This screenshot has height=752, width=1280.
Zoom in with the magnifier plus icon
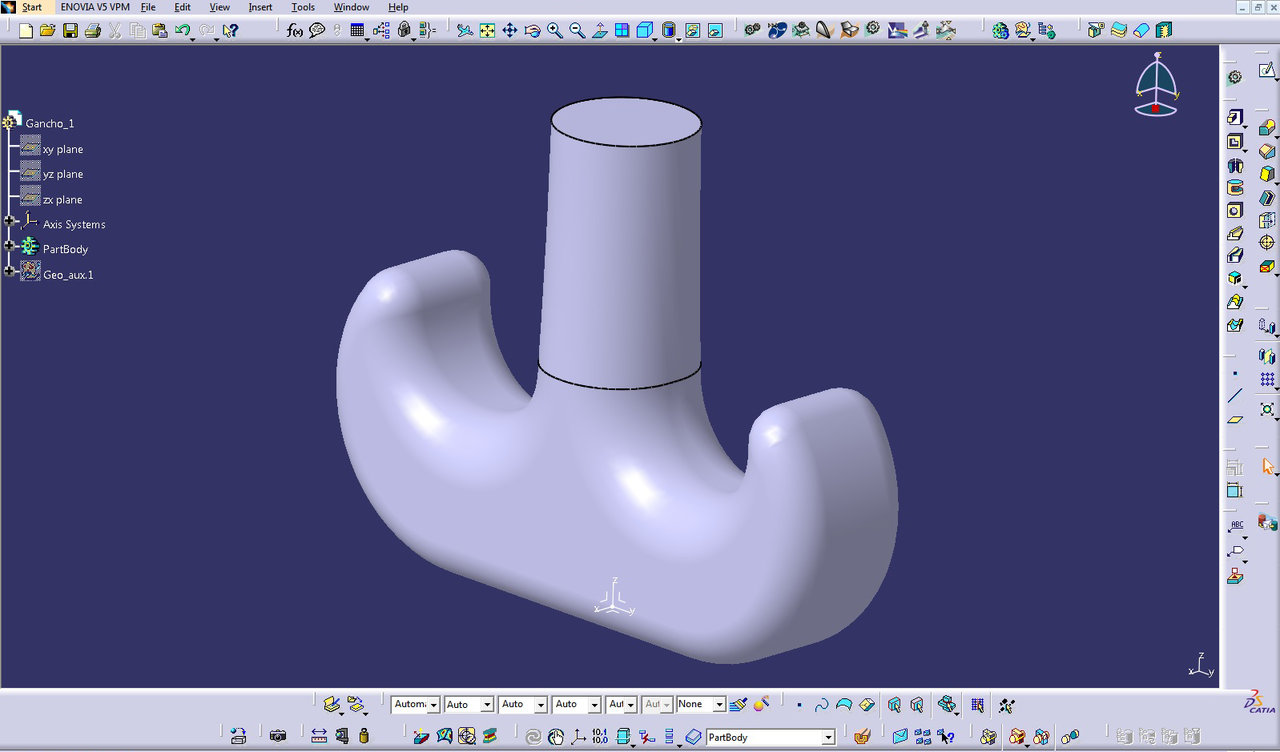pyautogui.click(x=555, y=31)
